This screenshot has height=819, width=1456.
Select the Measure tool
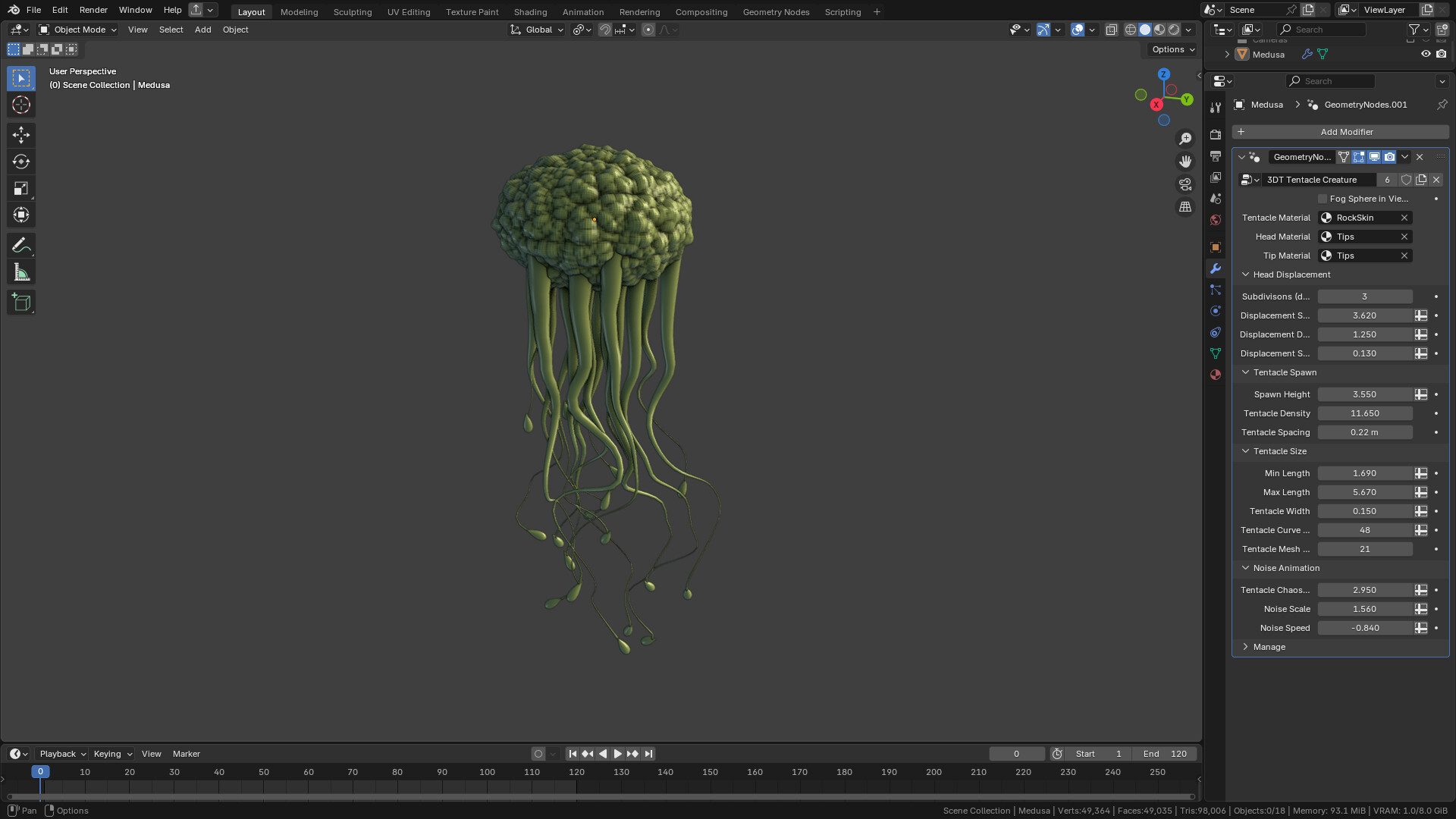[20, 271]
